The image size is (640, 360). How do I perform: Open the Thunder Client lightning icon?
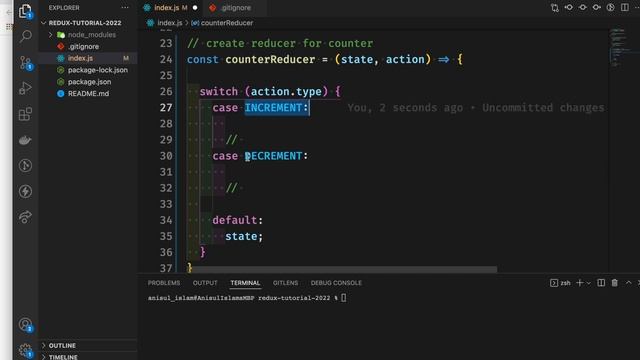[x=25, y=191]
